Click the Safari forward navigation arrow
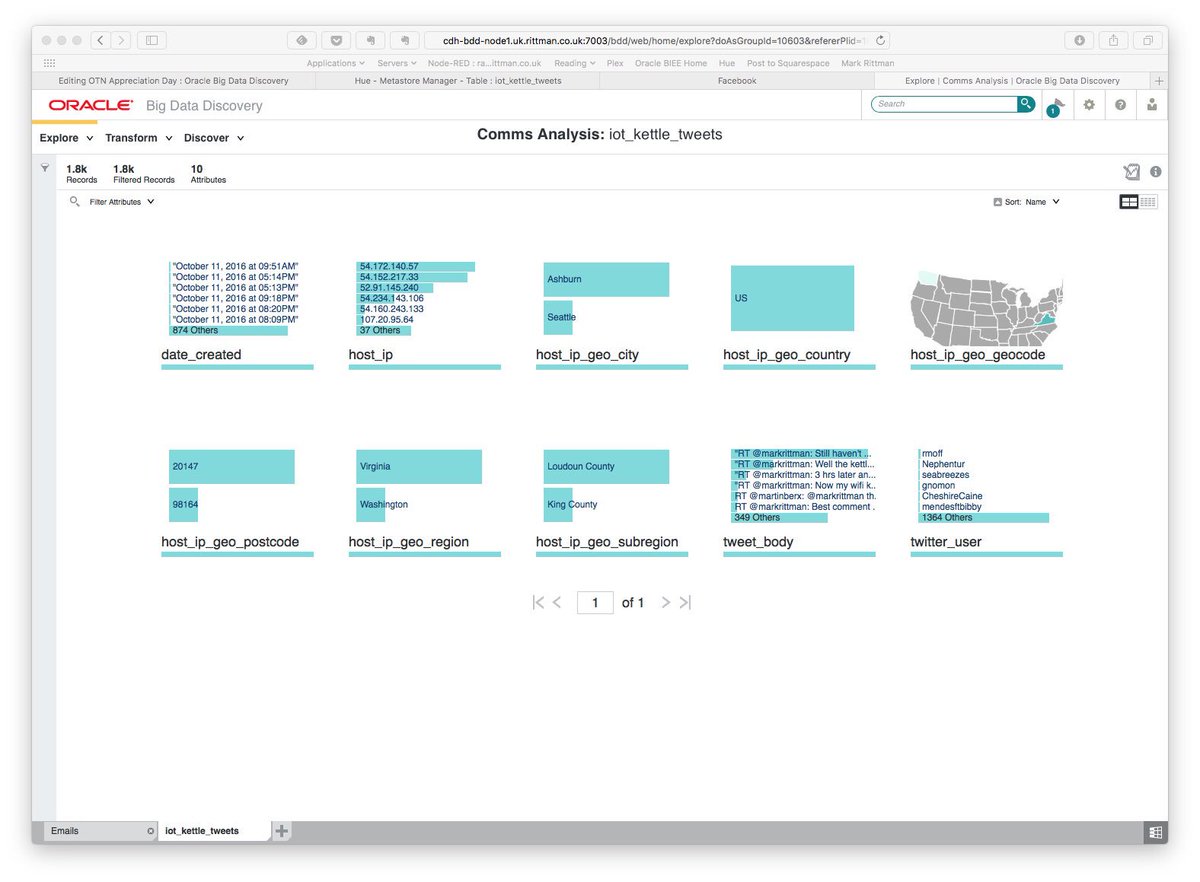 pos(121,40)
